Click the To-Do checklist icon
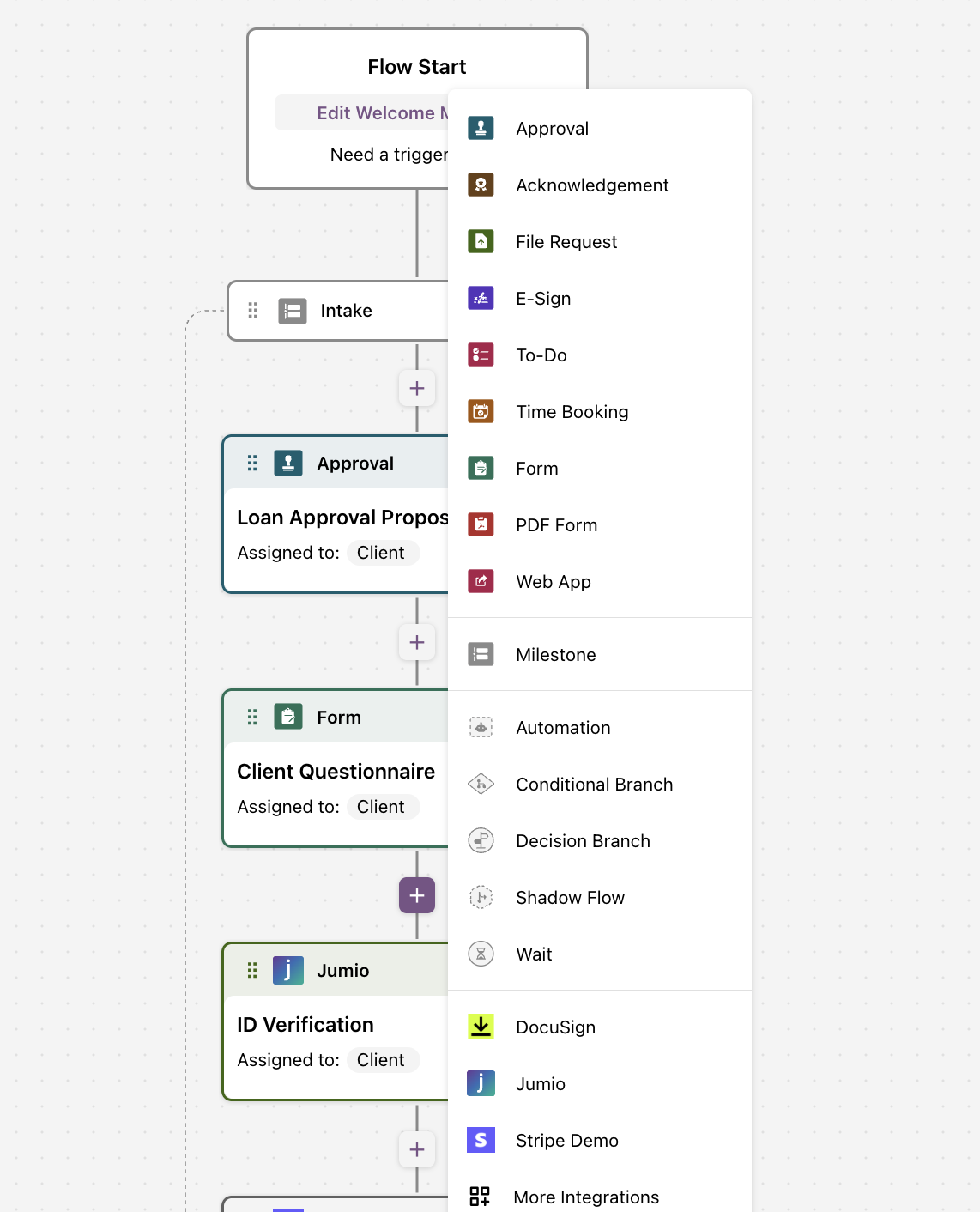Screen dimensions: 980x1212 (x=481, y=355)
